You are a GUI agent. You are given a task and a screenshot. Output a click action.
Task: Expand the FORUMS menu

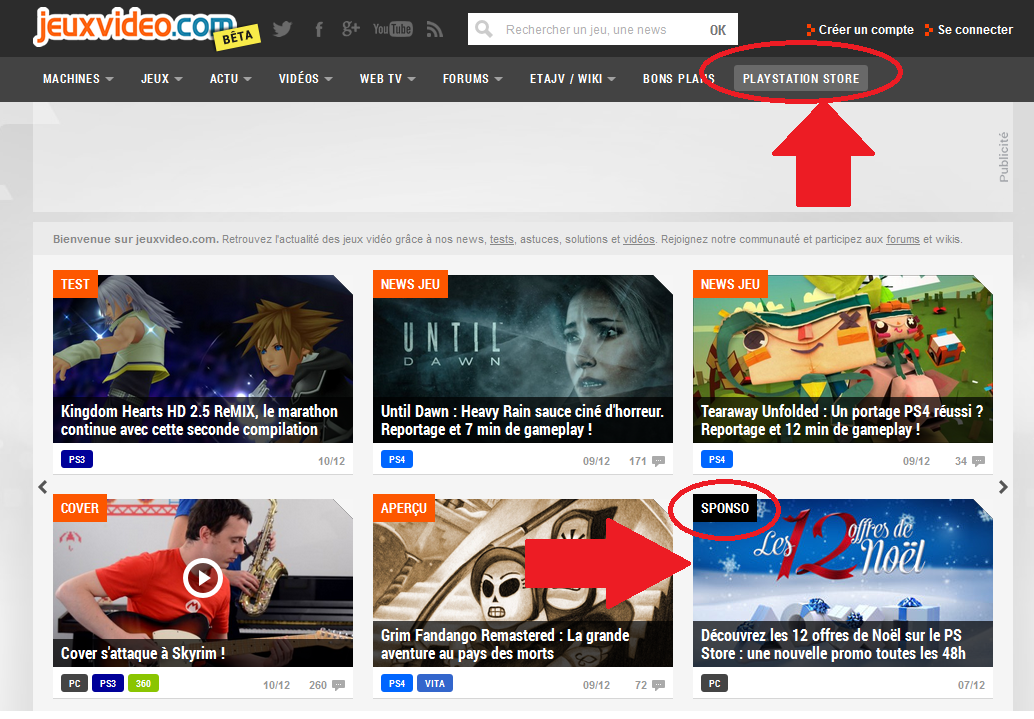(472, 78)
